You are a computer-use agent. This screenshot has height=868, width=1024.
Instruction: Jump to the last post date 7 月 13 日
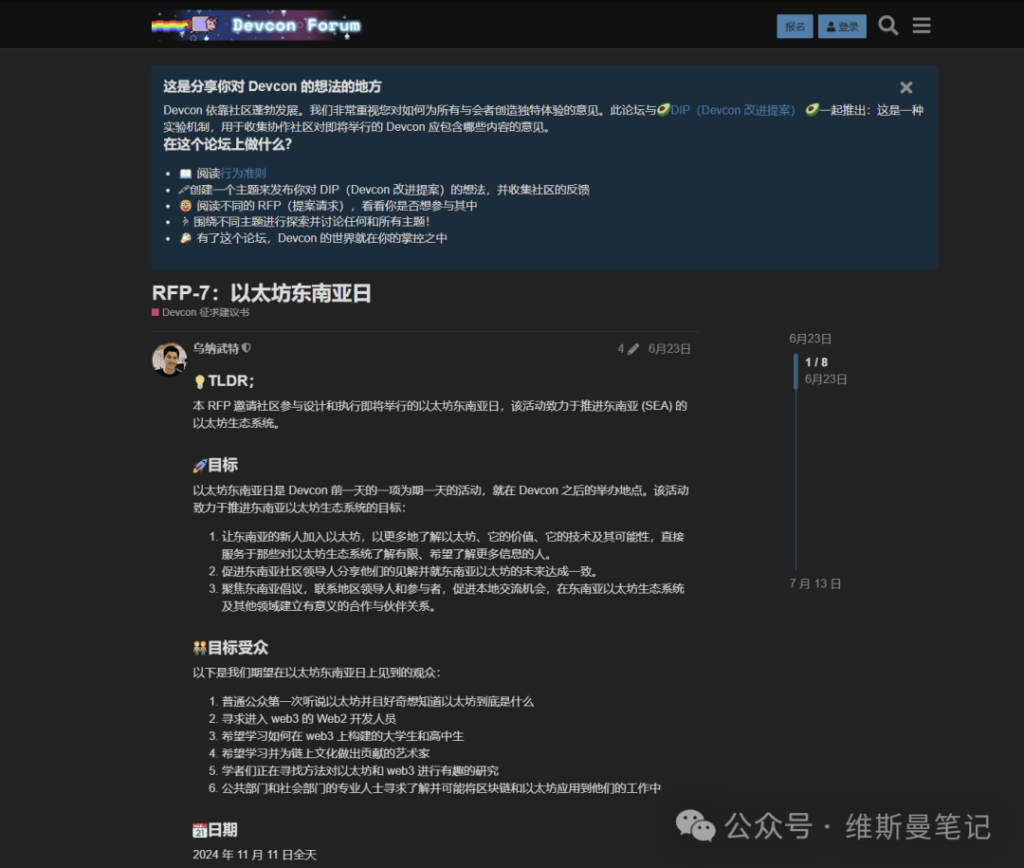tap(815, 583)
